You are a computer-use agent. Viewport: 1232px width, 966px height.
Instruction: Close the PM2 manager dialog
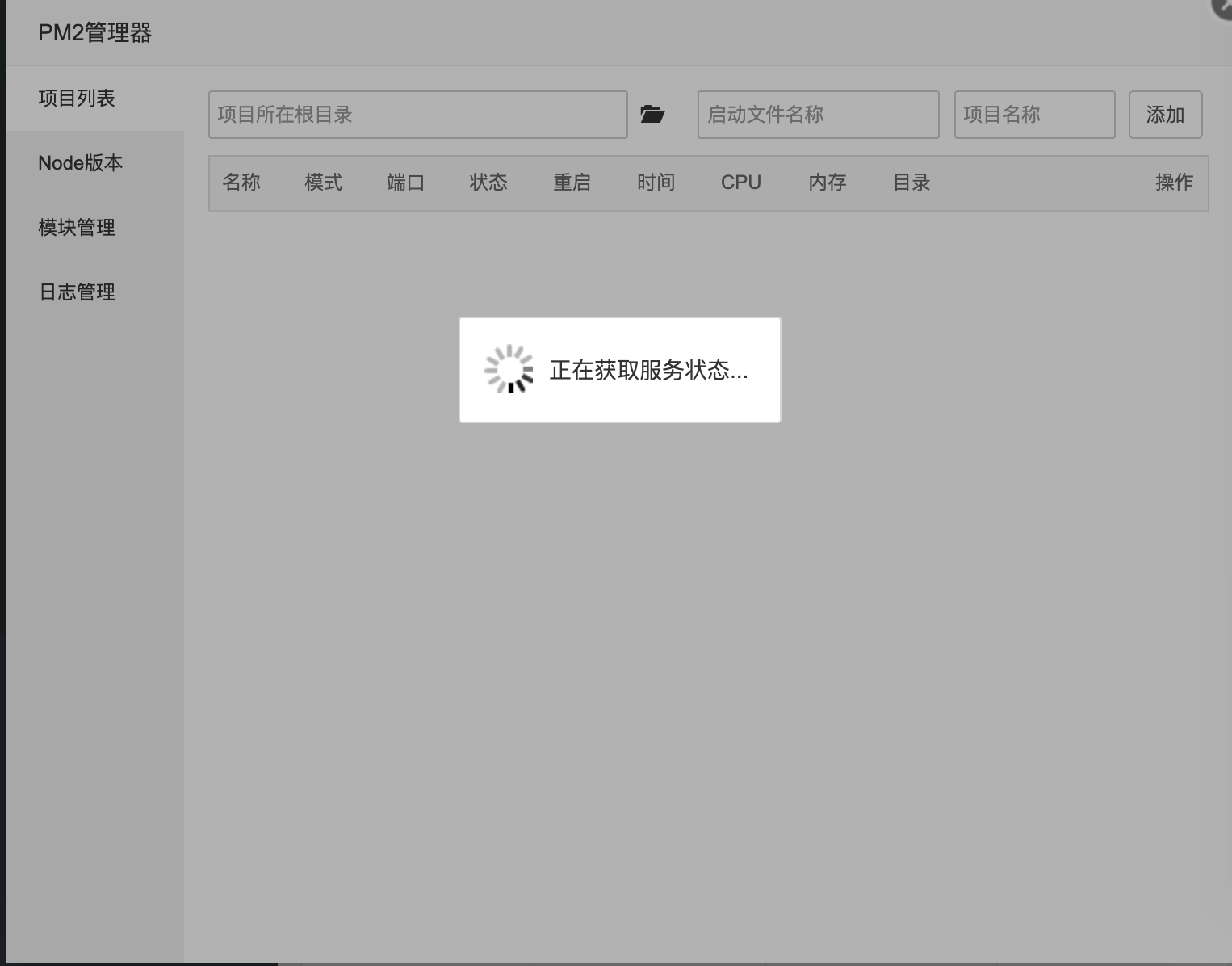tap(1222, 6)
